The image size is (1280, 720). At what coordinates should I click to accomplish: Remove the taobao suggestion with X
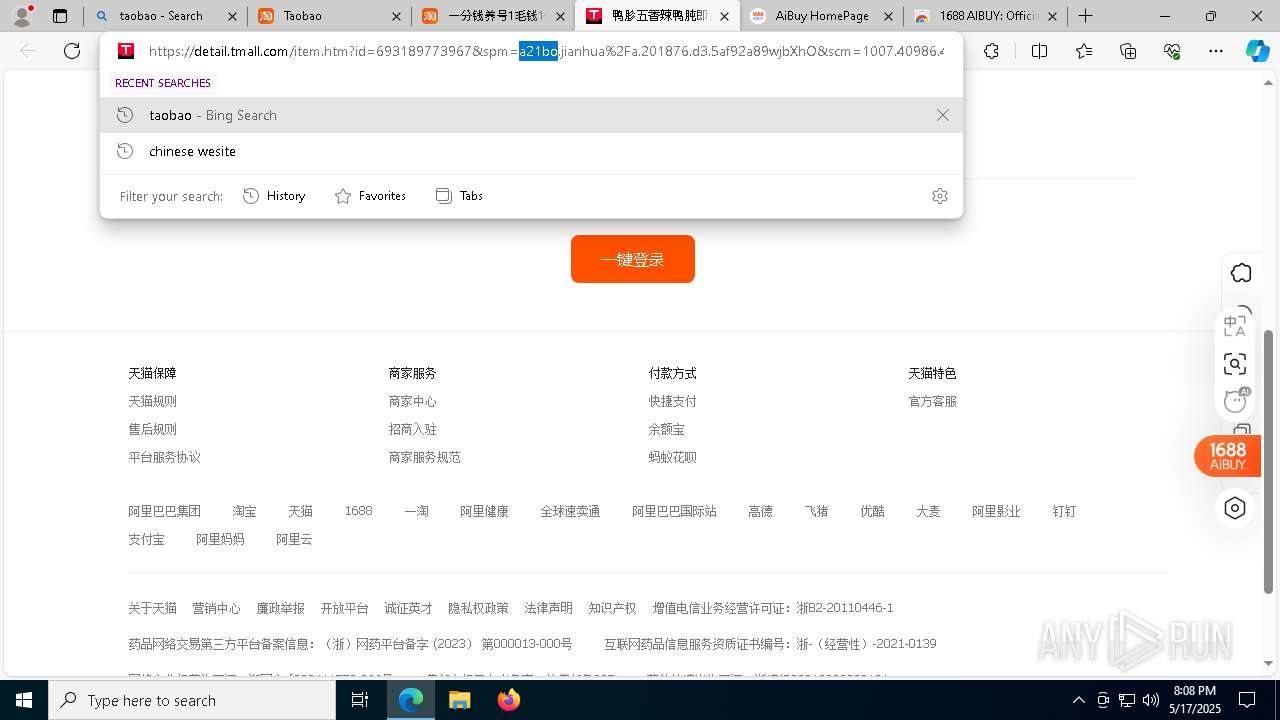click(942, 115)
